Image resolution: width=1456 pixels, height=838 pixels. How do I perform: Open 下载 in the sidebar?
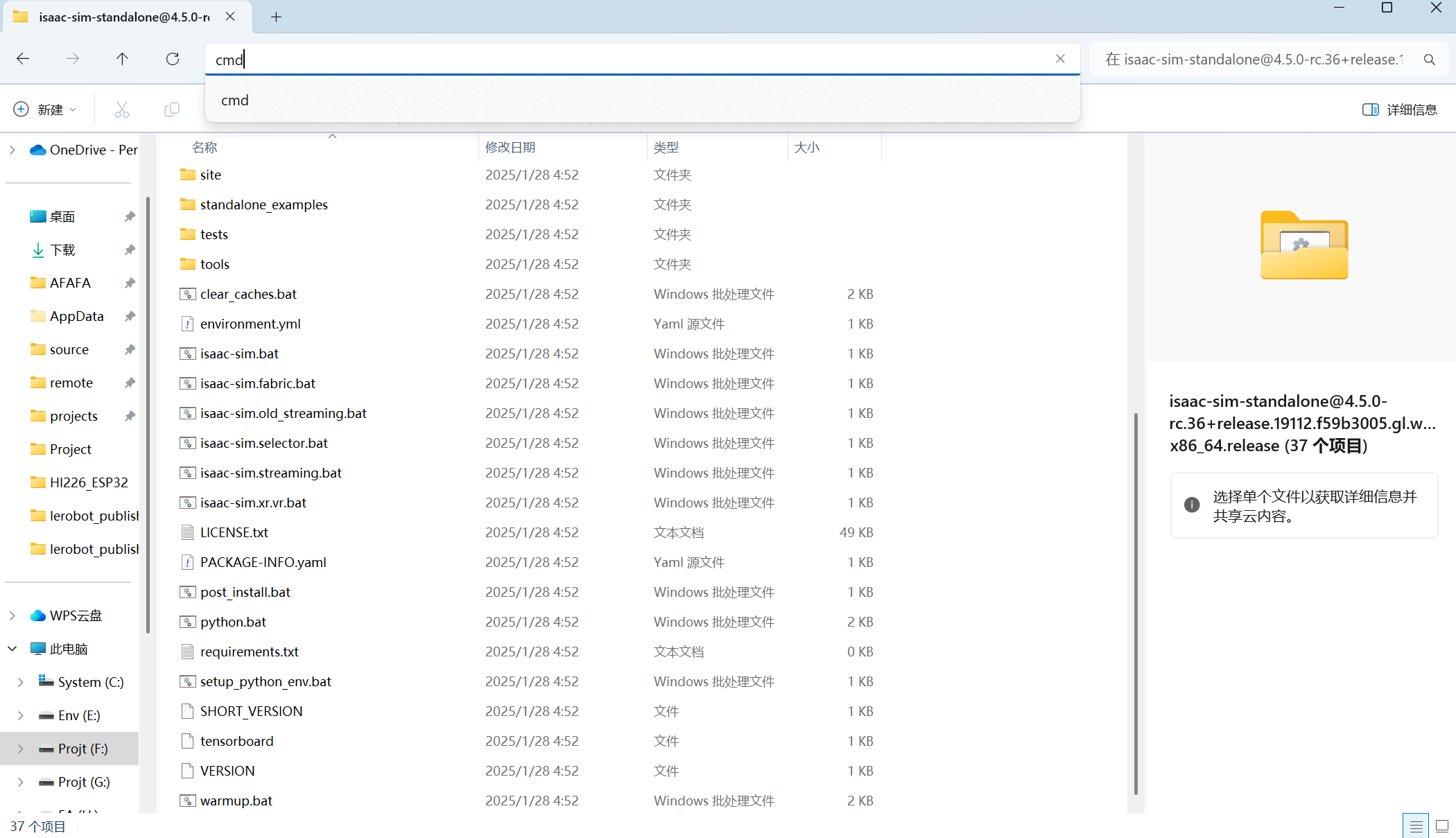62,250
